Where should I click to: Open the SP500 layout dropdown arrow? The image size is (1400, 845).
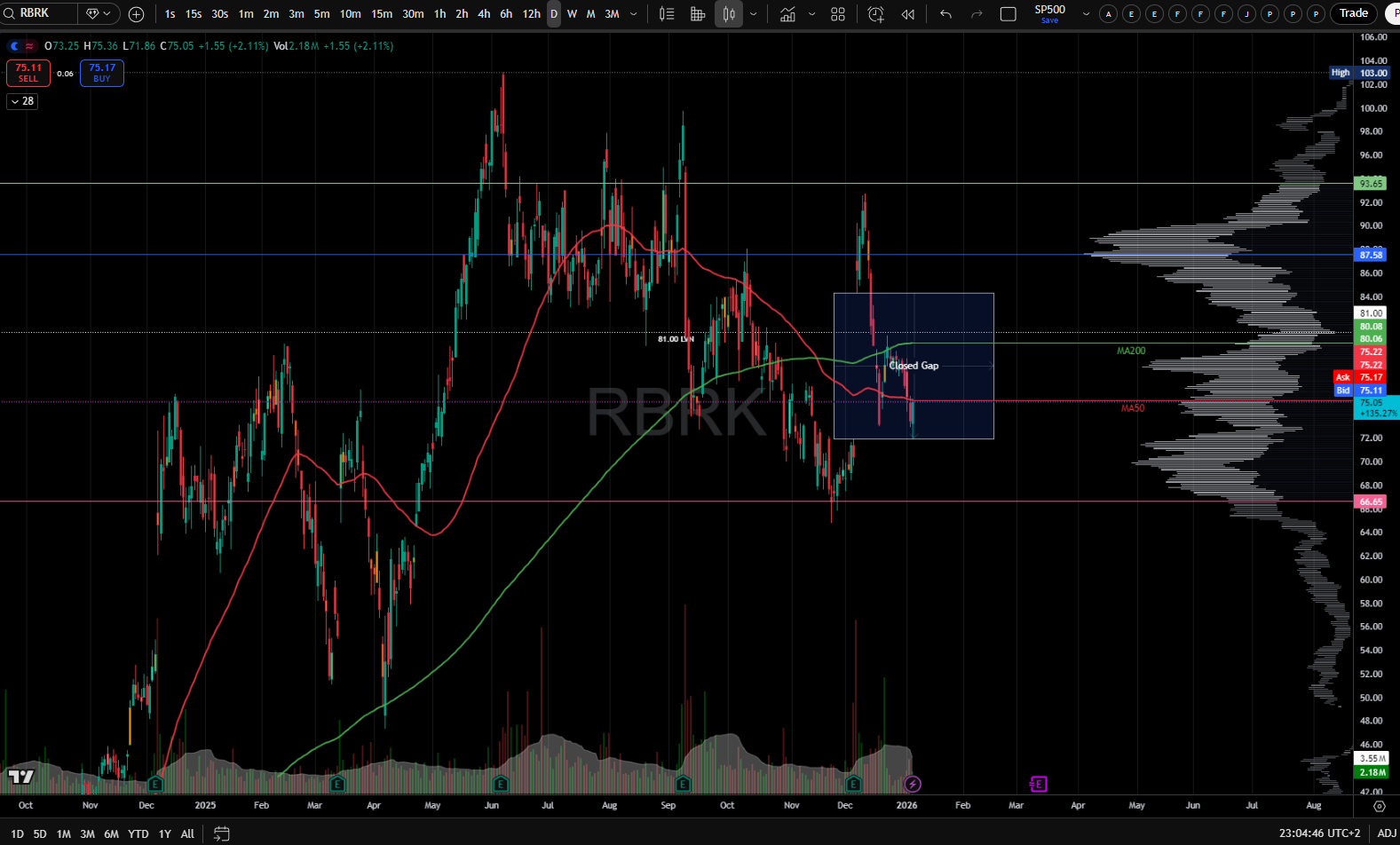(x=1086, y=14)
